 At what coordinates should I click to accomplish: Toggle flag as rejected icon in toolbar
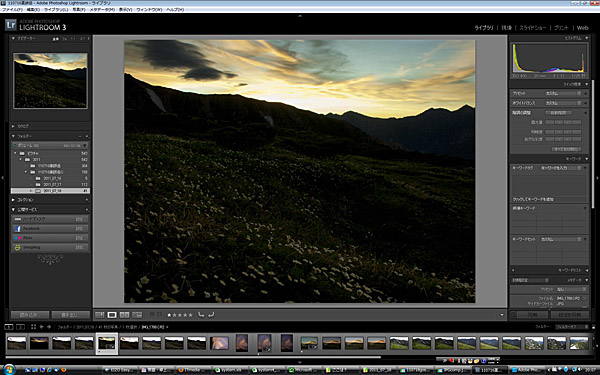coord(159,315)
